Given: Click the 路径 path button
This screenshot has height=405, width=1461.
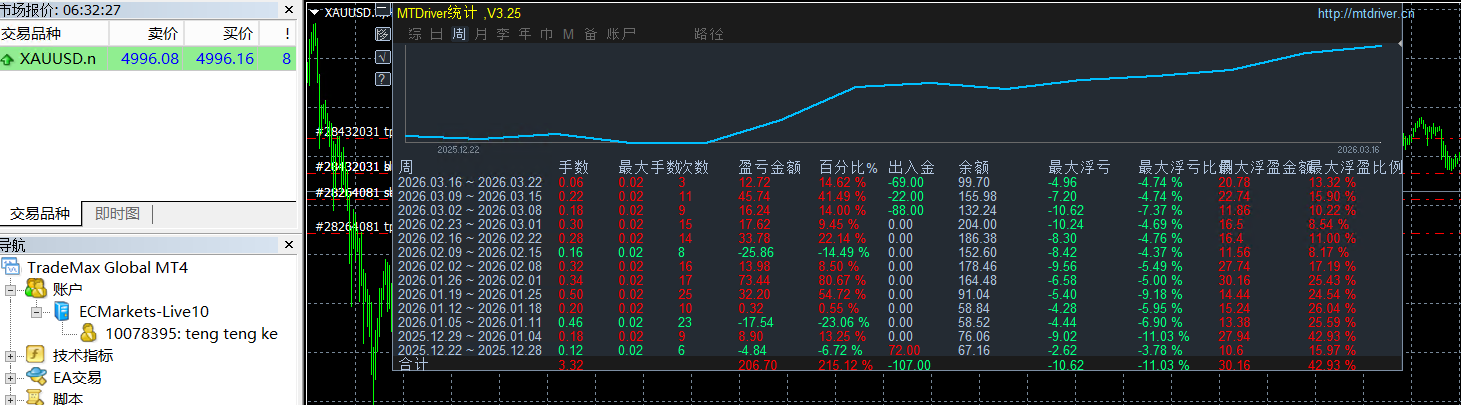Looking at the screenshot, I should click(708, 34).
